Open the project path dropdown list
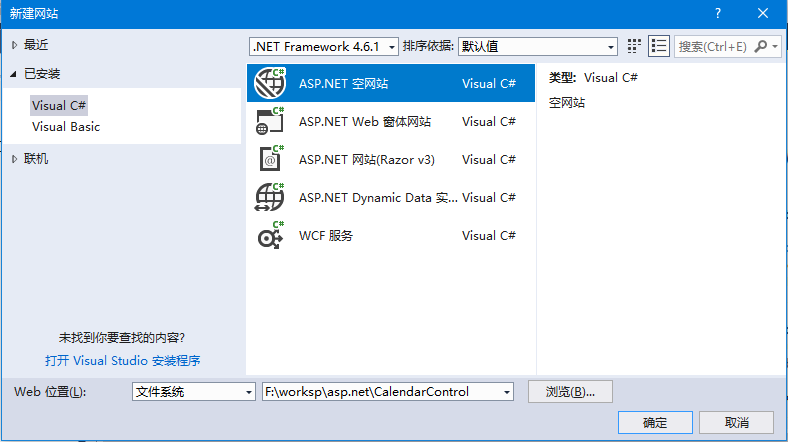788x442 pixels. pyautogui.click(x=507, y=392)
